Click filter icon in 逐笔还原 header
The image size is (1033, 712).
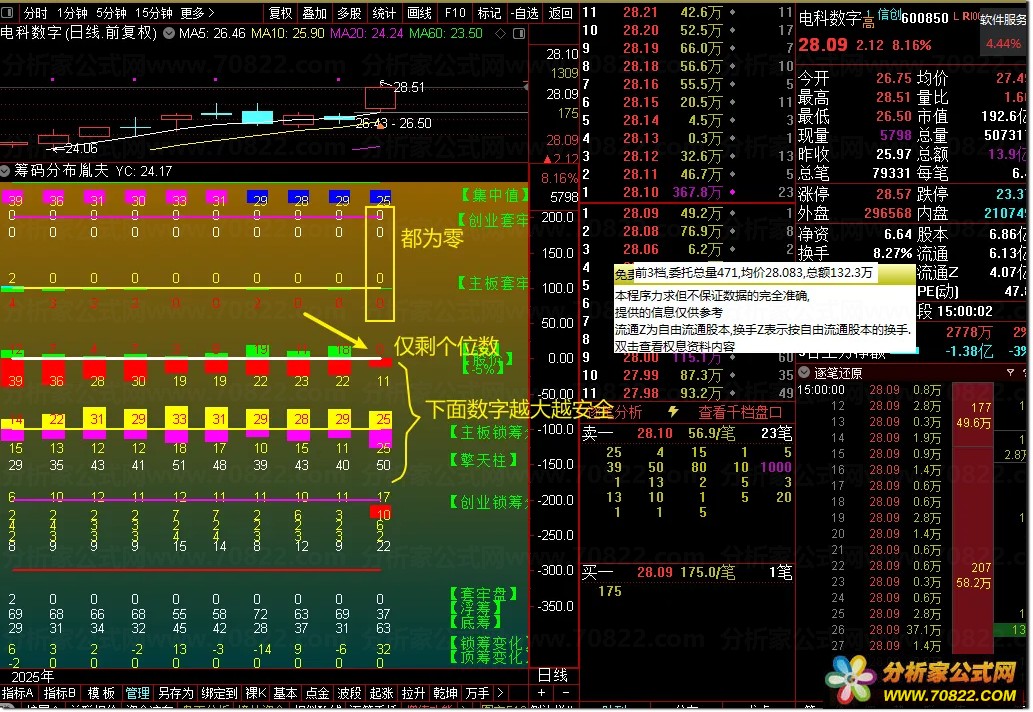(x=1010, y=373)
